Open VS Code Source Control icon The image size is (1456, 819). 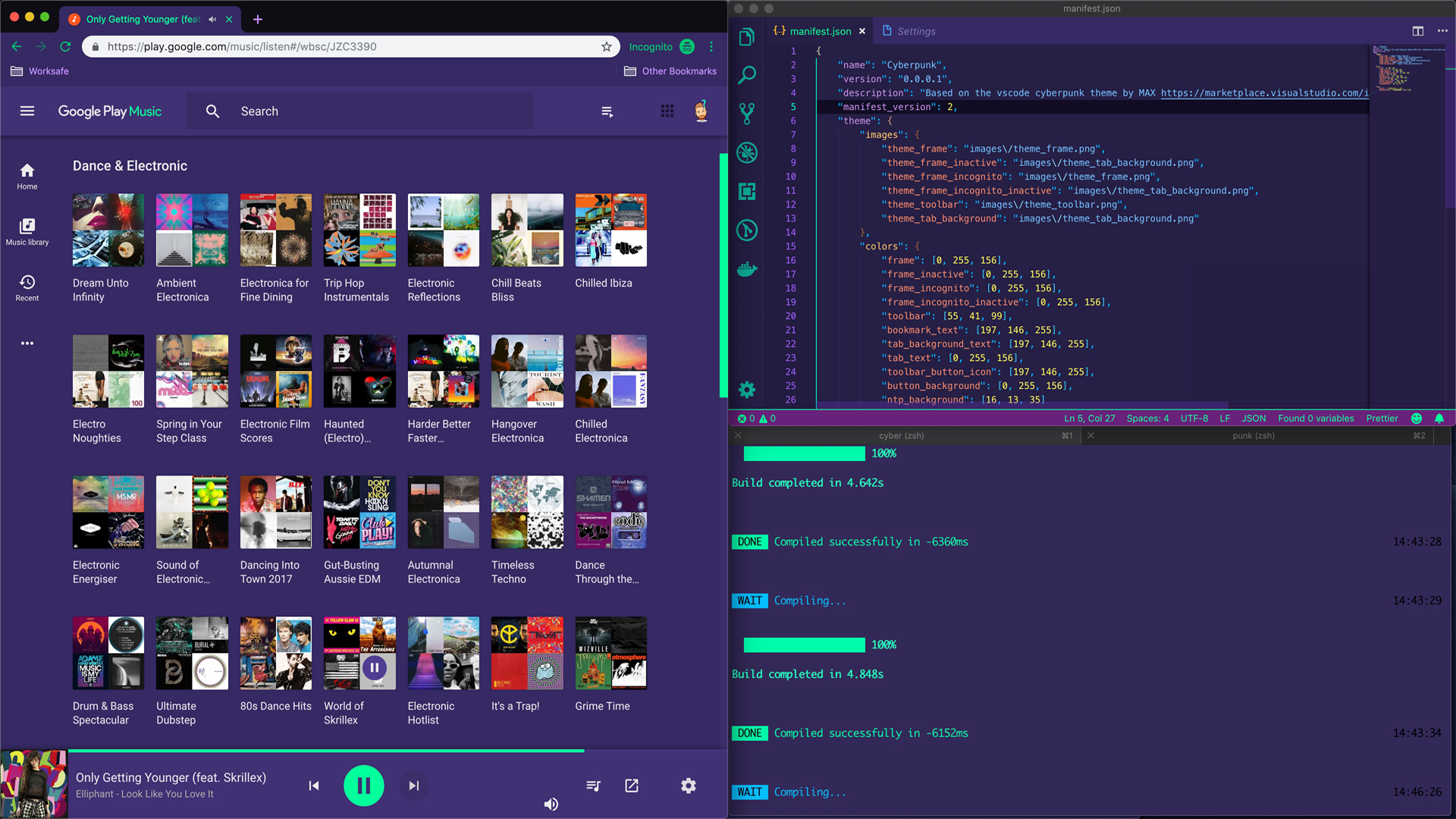tap(747, 113)
